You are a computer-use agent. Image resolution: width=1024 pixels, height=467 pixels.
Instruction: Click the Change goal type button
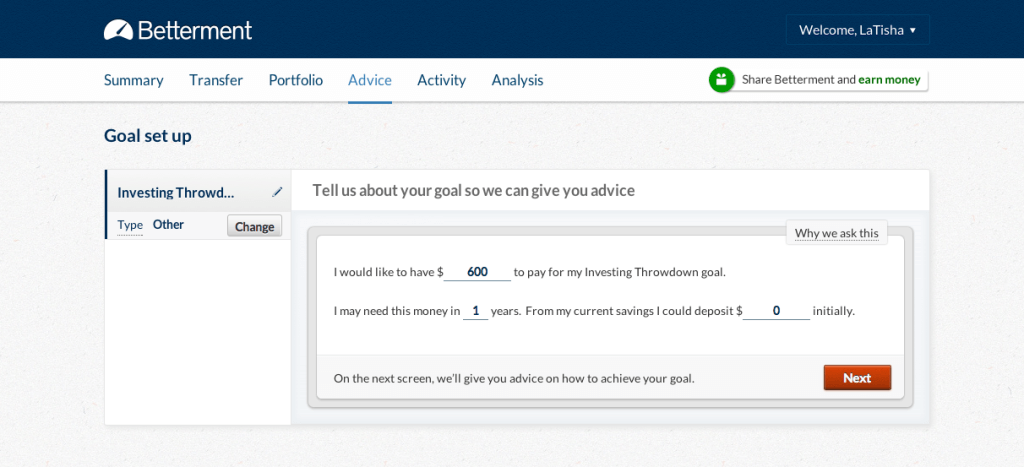255,226
